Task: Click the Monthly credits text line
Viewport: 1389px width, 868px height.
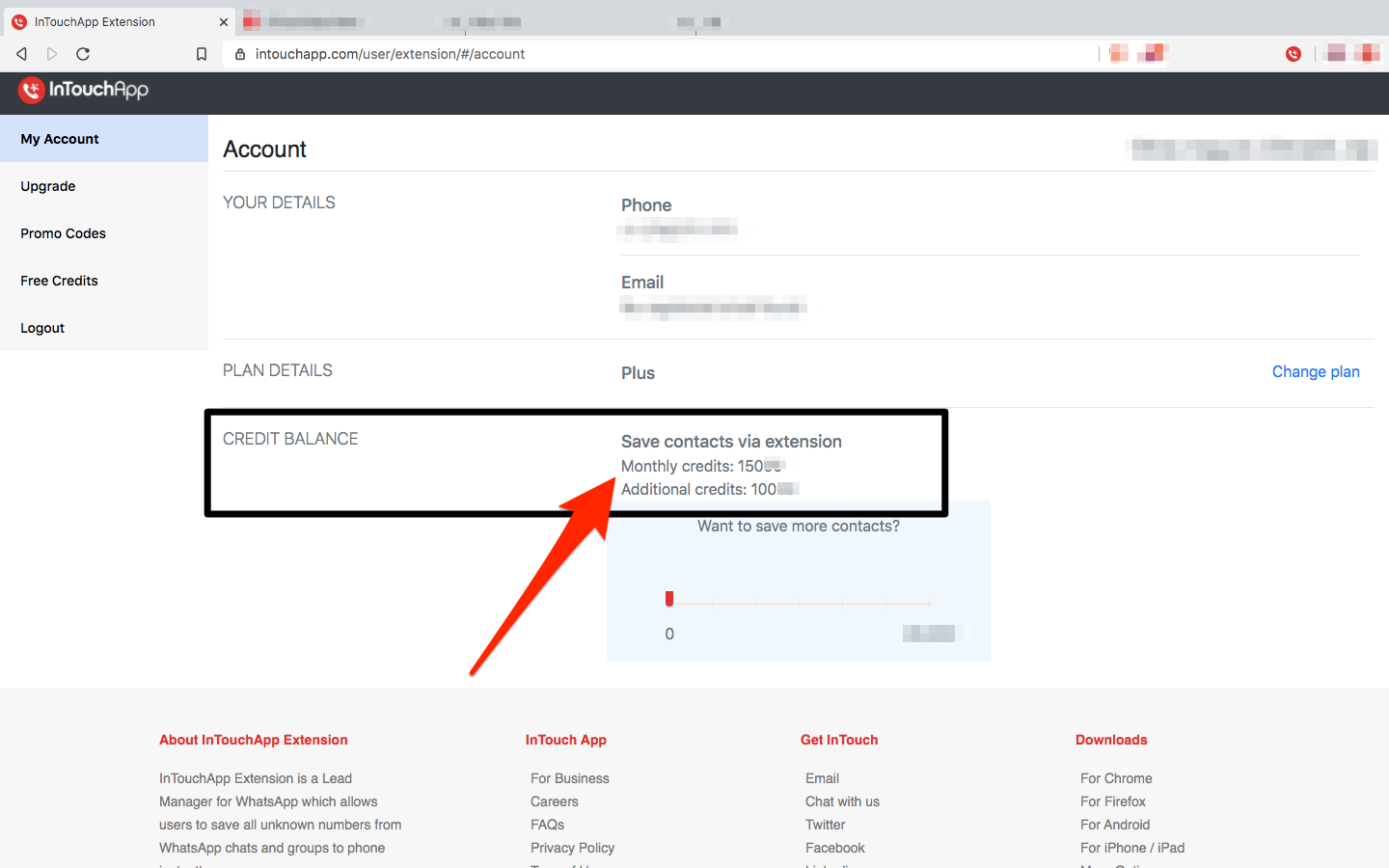Action: [702, 466]
